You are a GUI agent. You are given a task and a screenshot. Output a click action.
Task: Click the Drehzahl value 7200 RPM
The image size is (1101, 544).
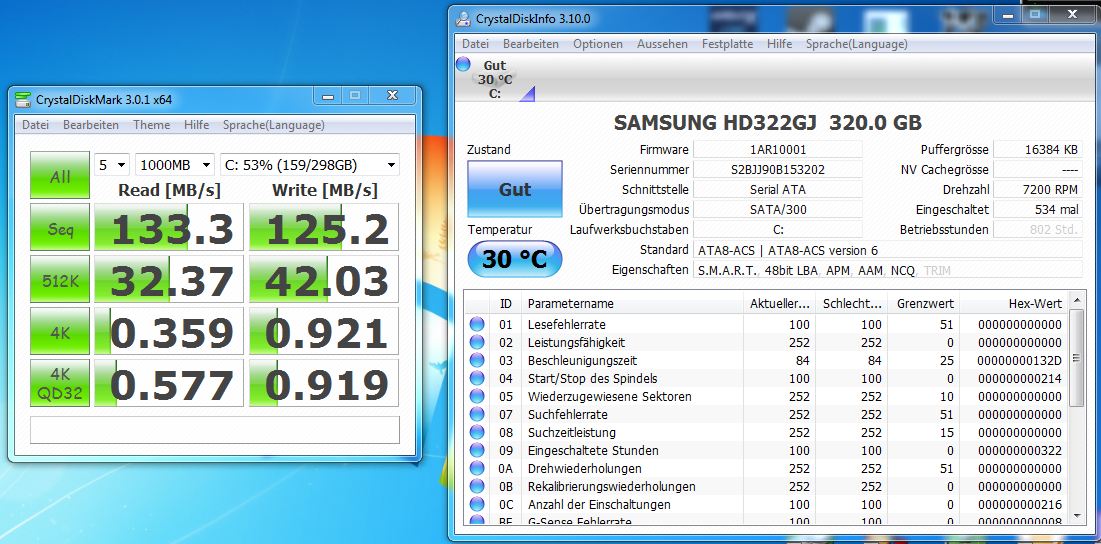1039,190
